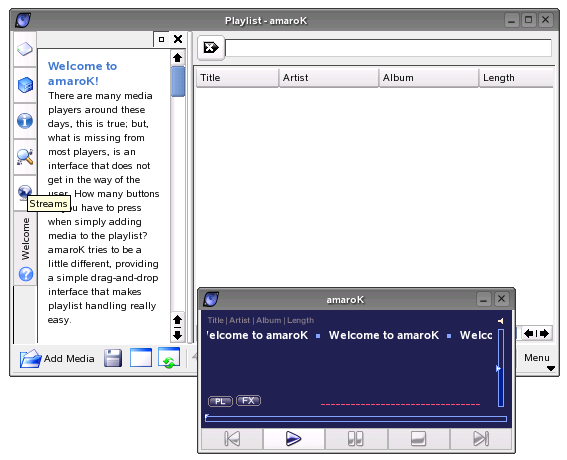Open the first sidebar browser tab icon
The width and height of the screenshot is (567, 460).
(25, 49)
